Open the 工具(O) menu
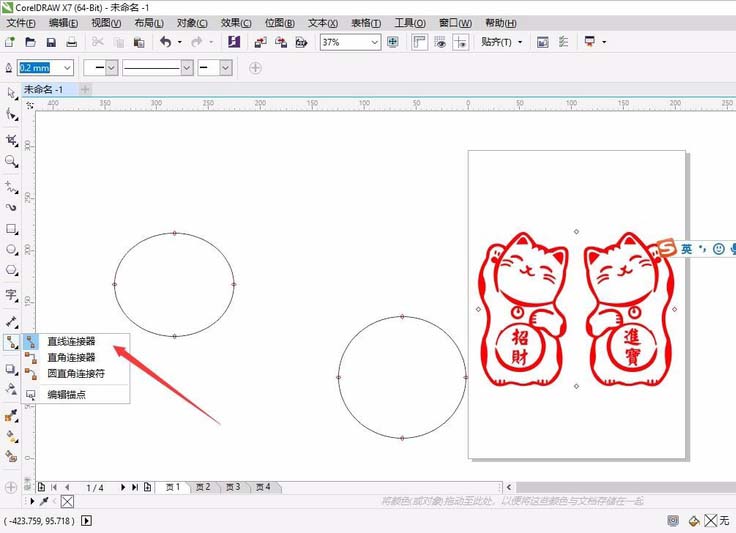Screen dimensions: 736x533 click(x=410, y=23)
